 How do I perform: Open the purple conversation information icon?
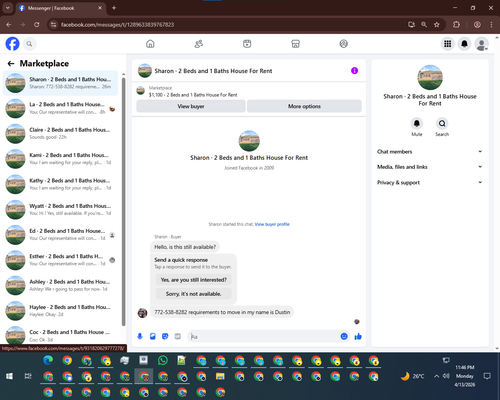click(x=354, y=71)
